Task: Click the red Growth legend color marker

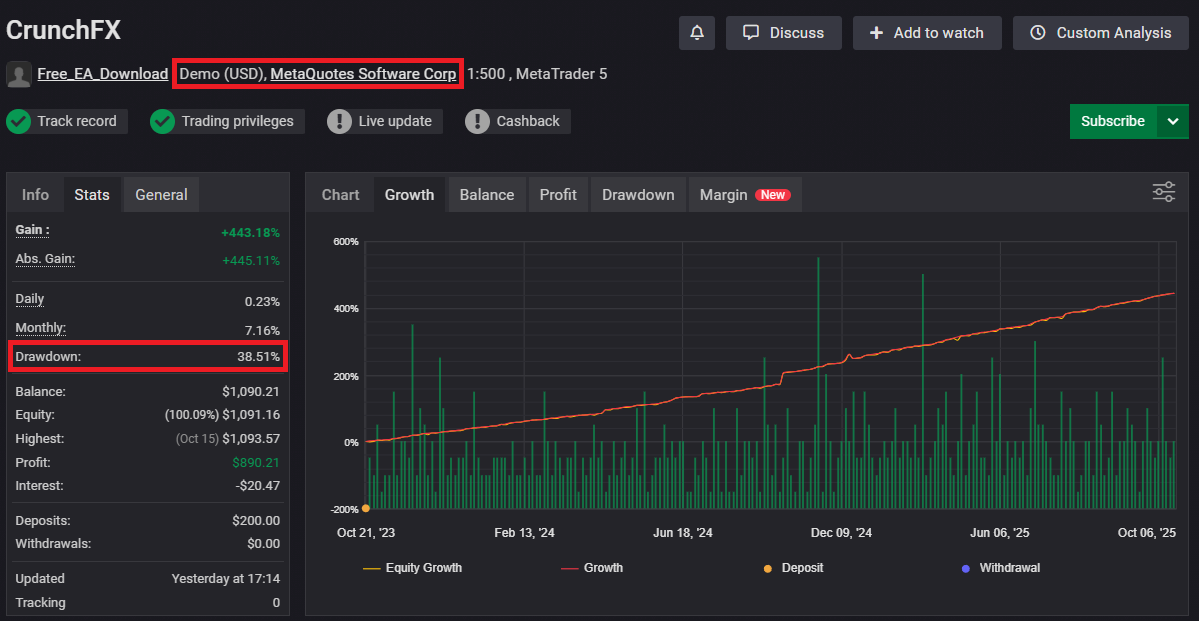Action: pyautogui.click(x=570, y=567)
